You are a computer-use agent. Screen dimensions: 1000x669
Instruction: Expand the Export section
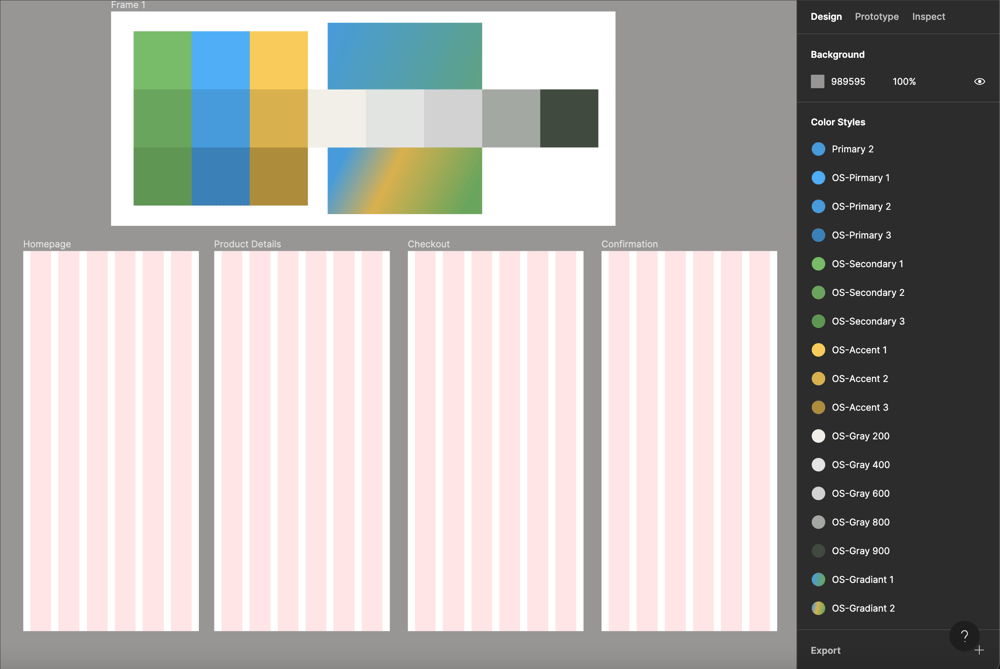coord(825,650)
